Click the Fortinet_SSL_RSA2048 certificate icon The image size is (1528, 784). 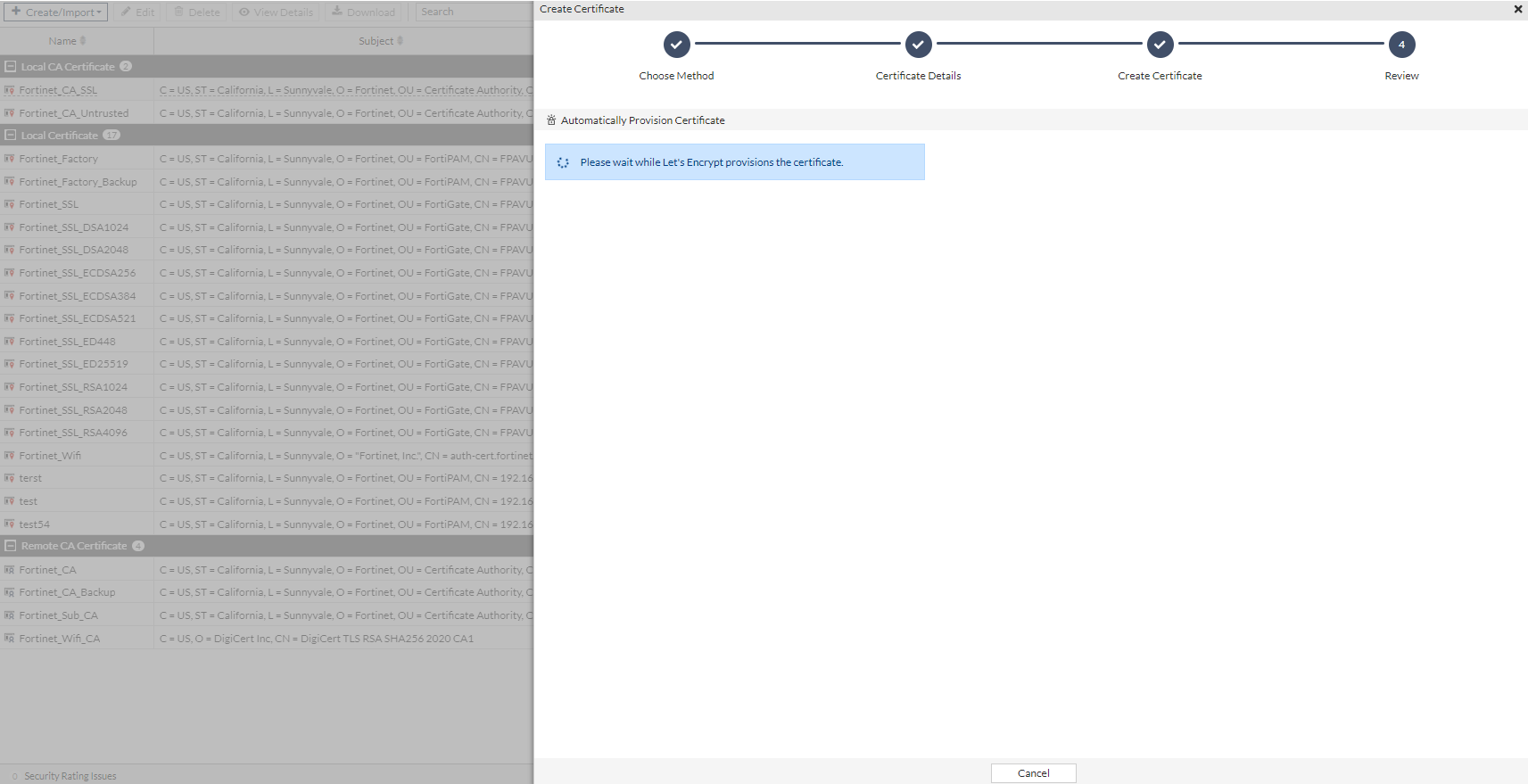pos(10,410)
